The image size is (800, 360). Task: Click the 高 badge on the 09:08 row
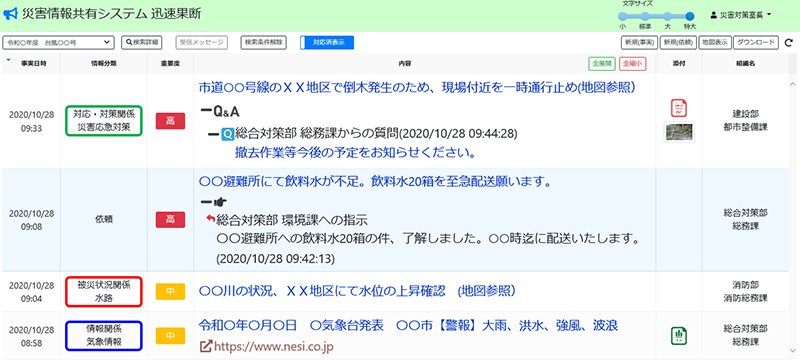170,219
